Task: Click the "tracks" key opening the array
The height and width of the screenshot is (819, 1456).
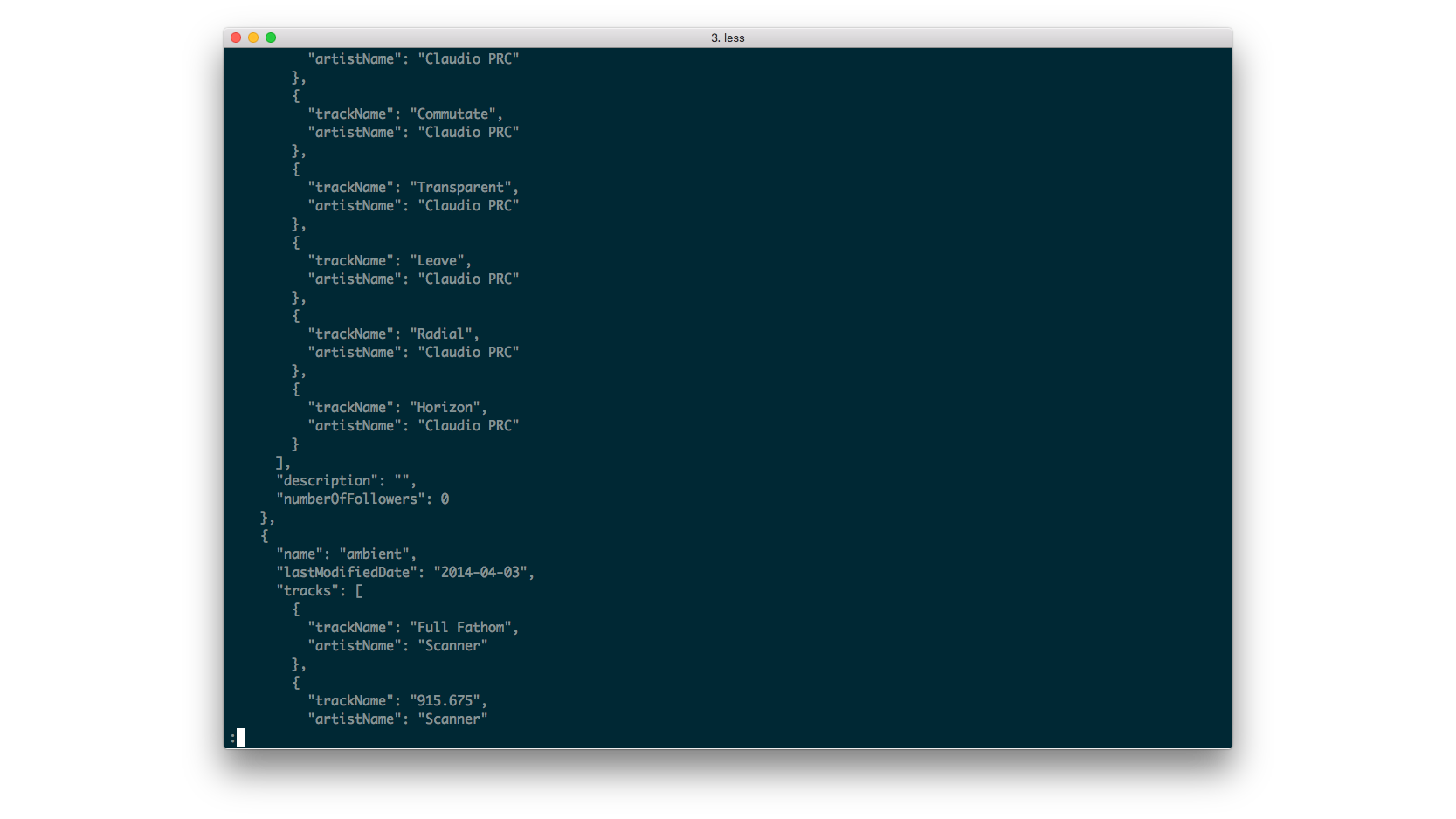Action: pyautogui.click(x=307, y=591)
